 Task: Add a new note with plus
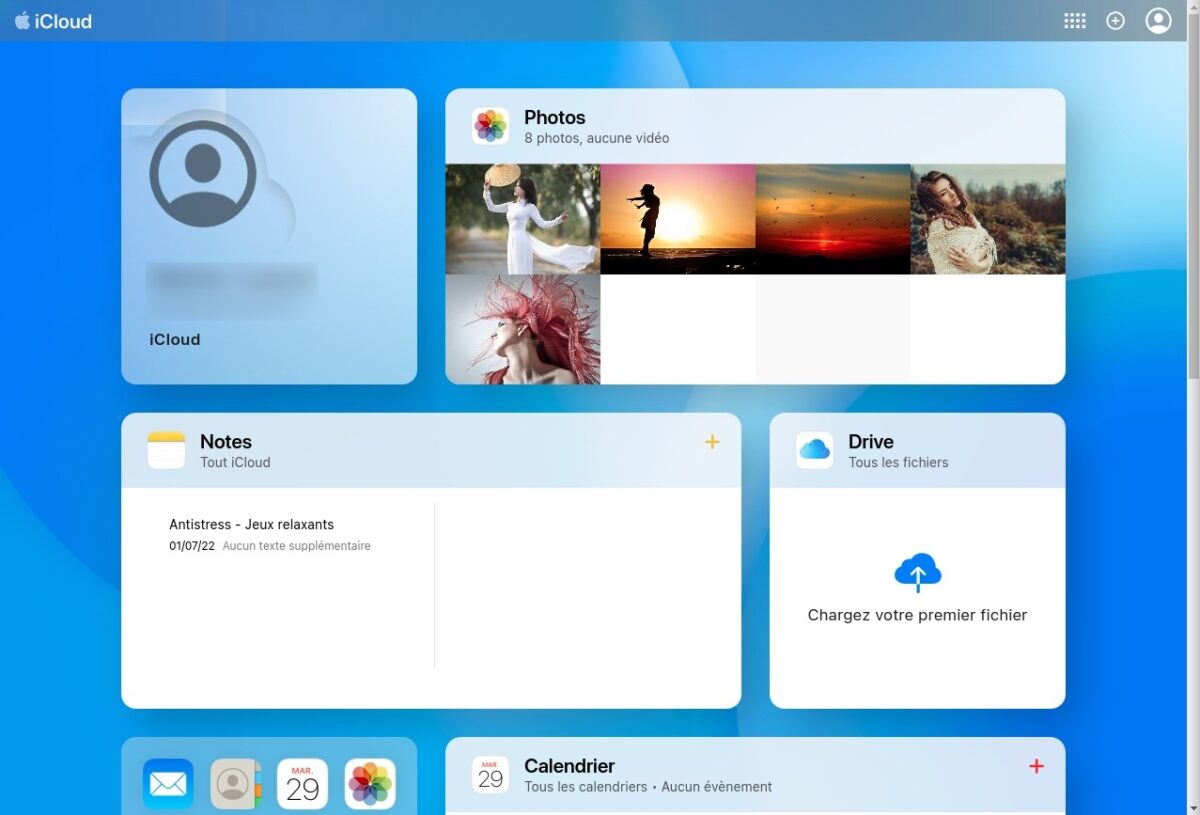pyautogui.click(x=712, y=442)
